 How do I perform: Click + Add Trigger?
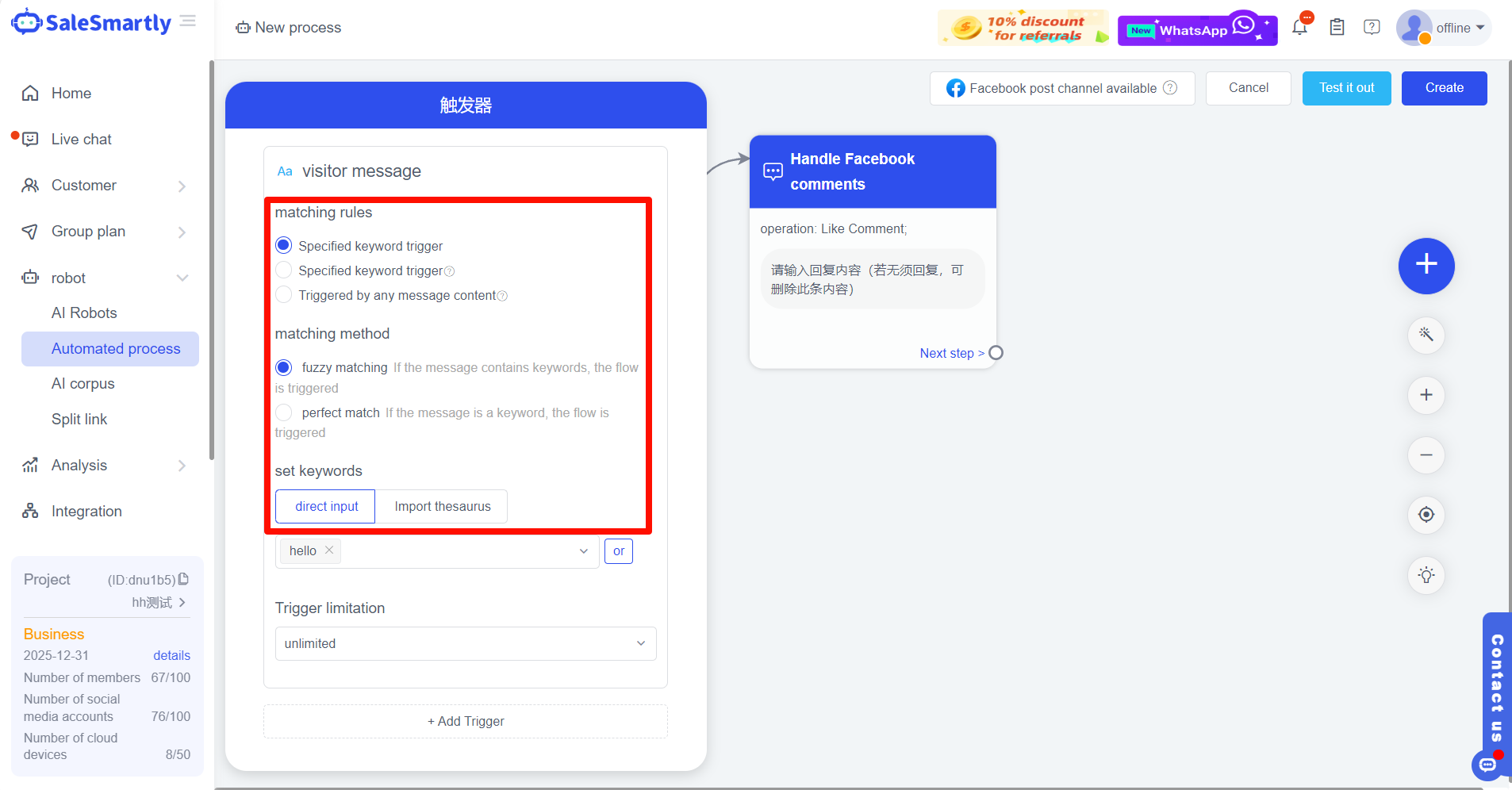[466, 722]
